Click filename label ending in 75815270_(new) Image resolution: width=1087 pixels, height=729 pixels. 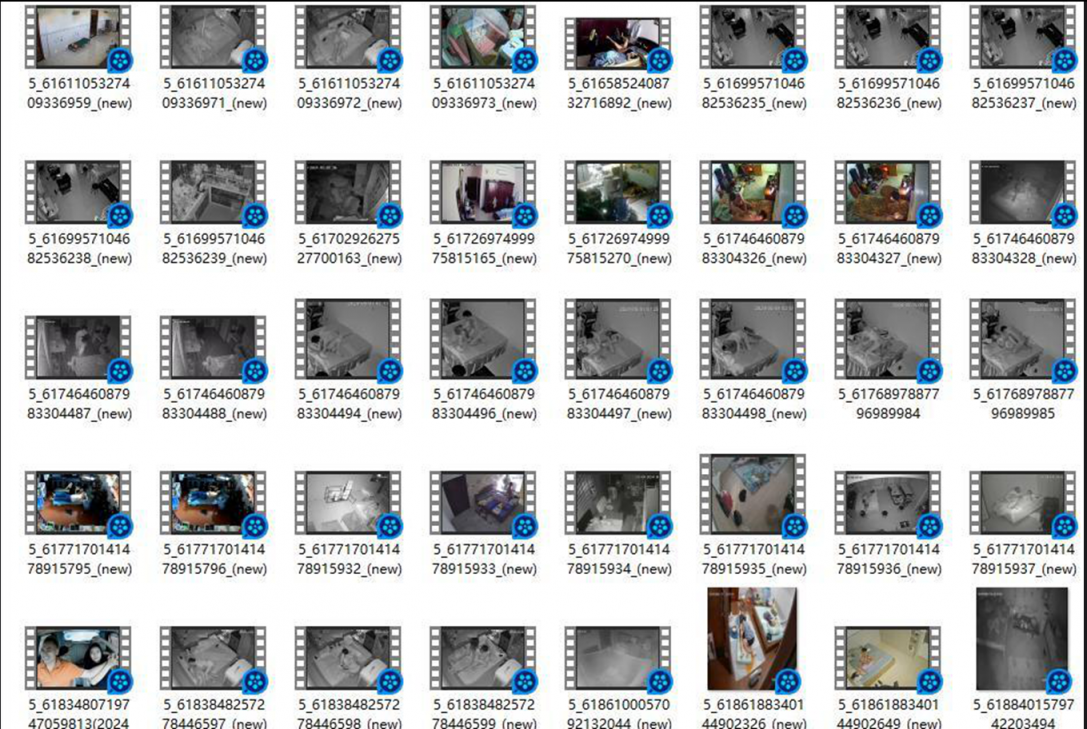click(618, 249)
